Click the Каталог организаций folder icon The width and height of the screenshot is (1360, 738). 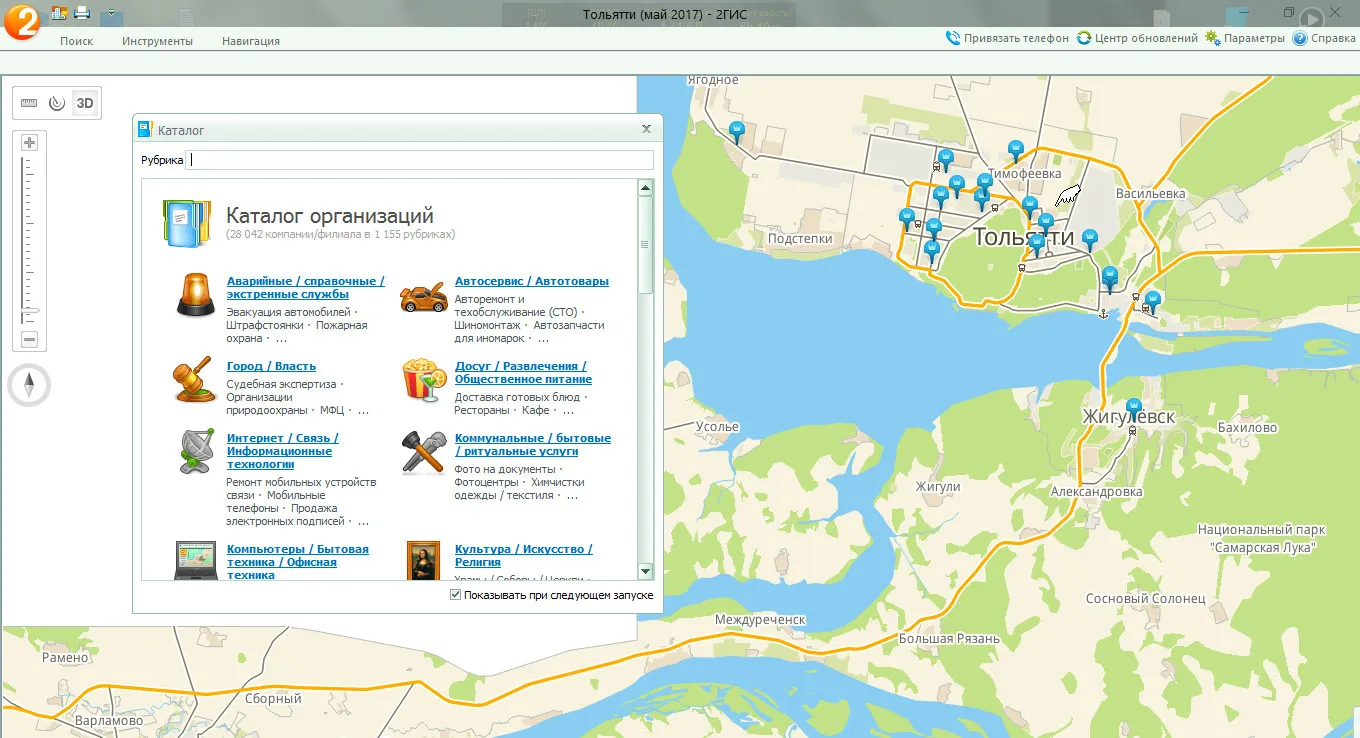coord(187,222)
